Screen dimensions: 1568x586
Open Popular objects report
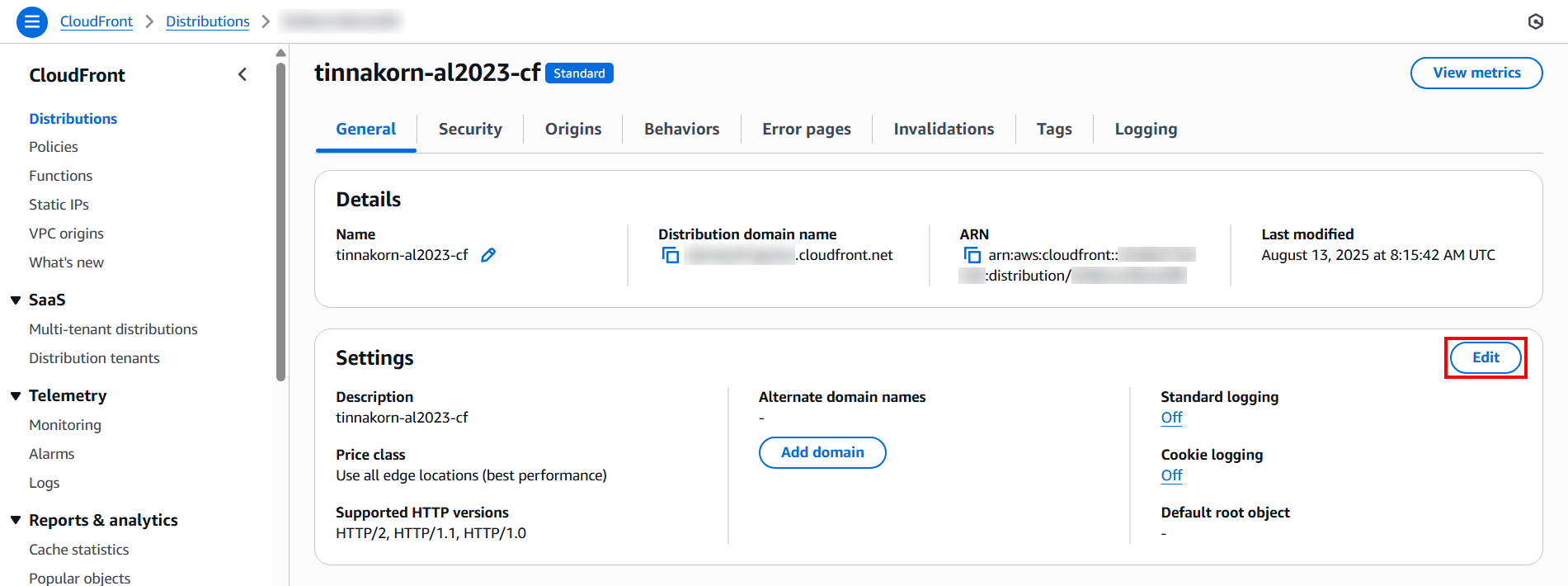tap(80, 578)
